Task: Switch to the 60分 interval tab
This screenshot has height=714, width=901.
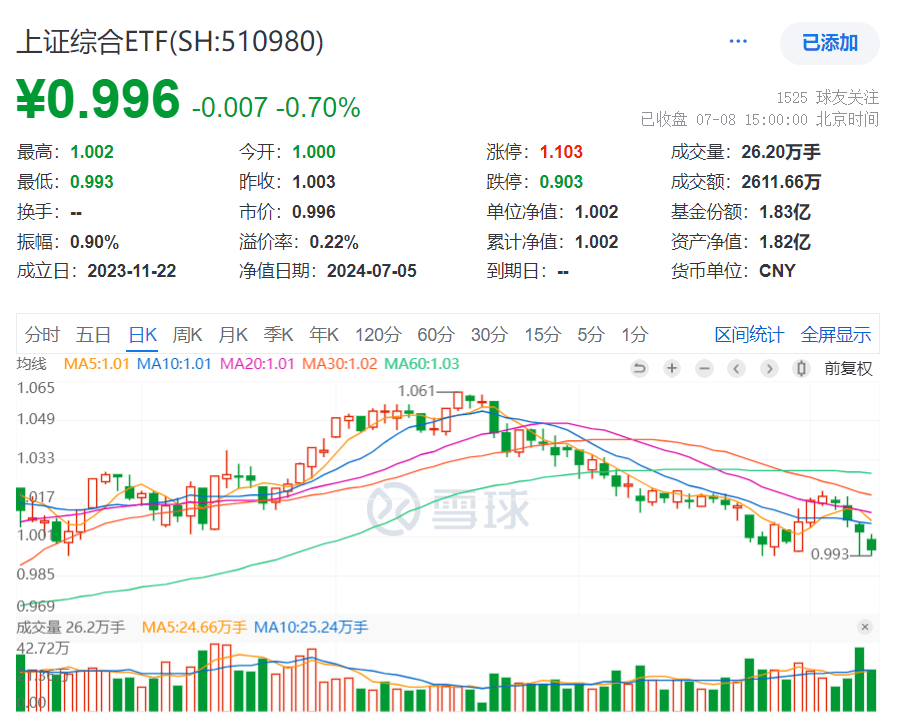Action: click(x=436, y=334)
